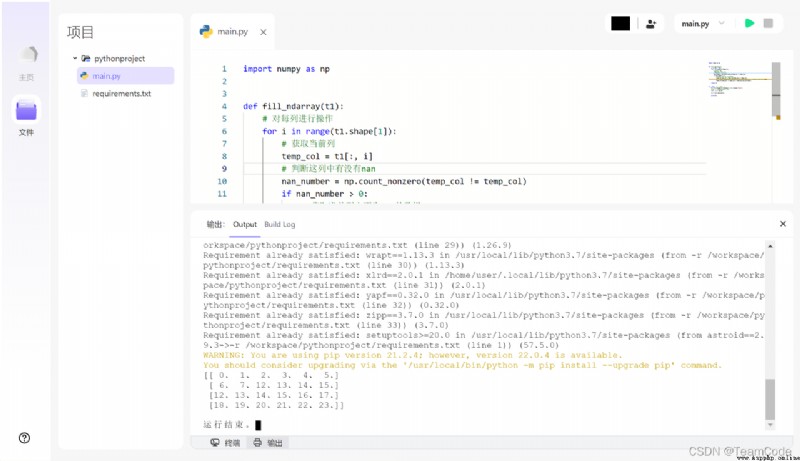Close the main.py editor tab

pos(263,32)
